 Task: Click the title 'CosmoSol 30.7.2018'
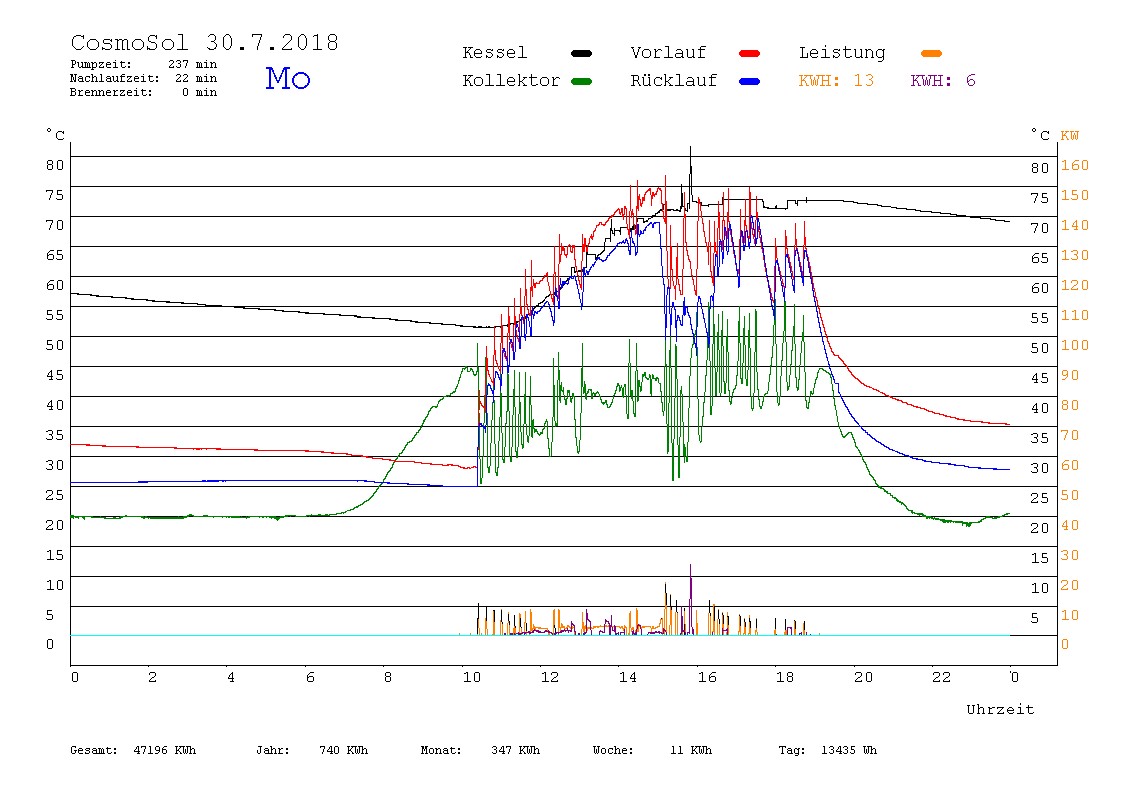205,42
